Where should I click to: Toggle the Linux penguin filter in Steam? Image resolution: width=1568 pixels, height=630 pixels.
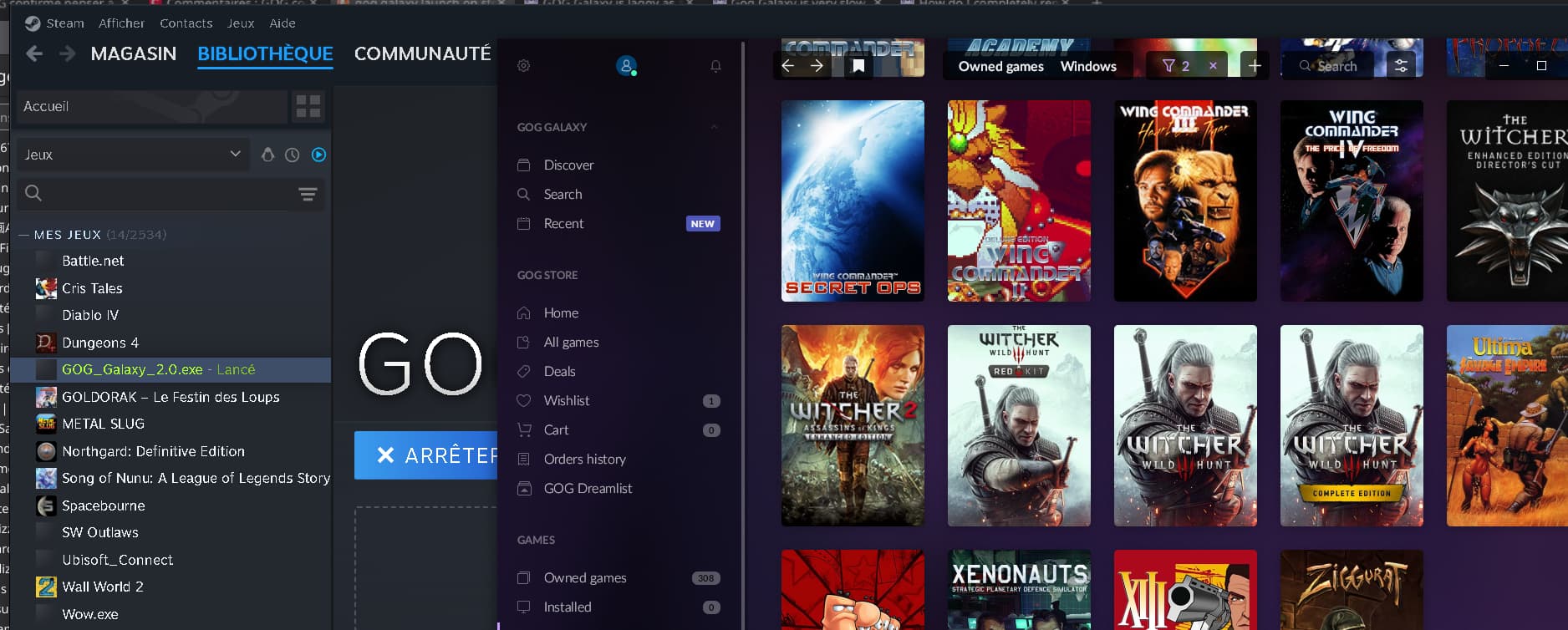pyautogui.click(x=267, y=155)
